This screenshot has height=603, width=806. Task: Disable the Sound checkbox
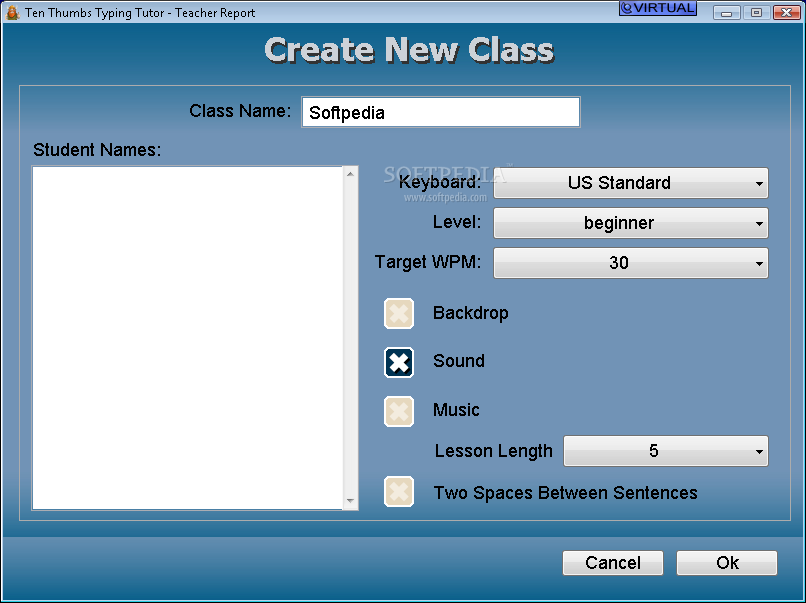tap(399, 362)
